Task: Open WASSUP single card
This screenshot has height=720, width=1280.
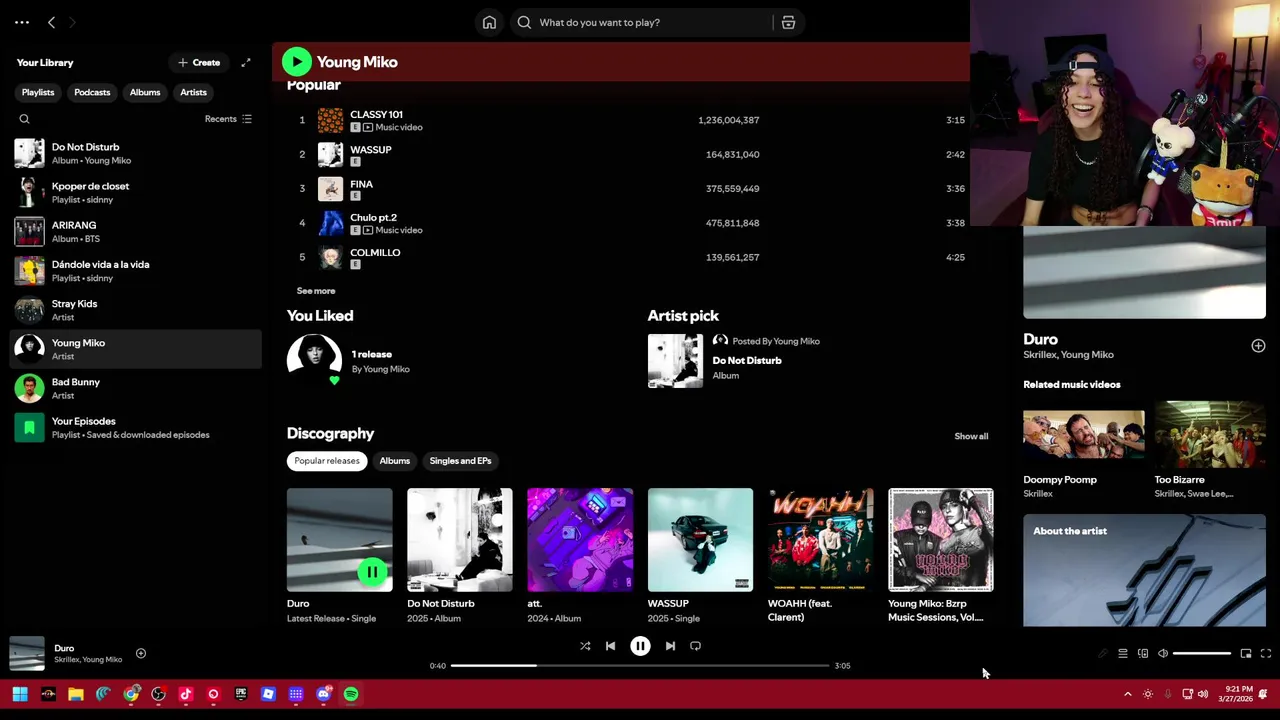Action: point(700,556)
